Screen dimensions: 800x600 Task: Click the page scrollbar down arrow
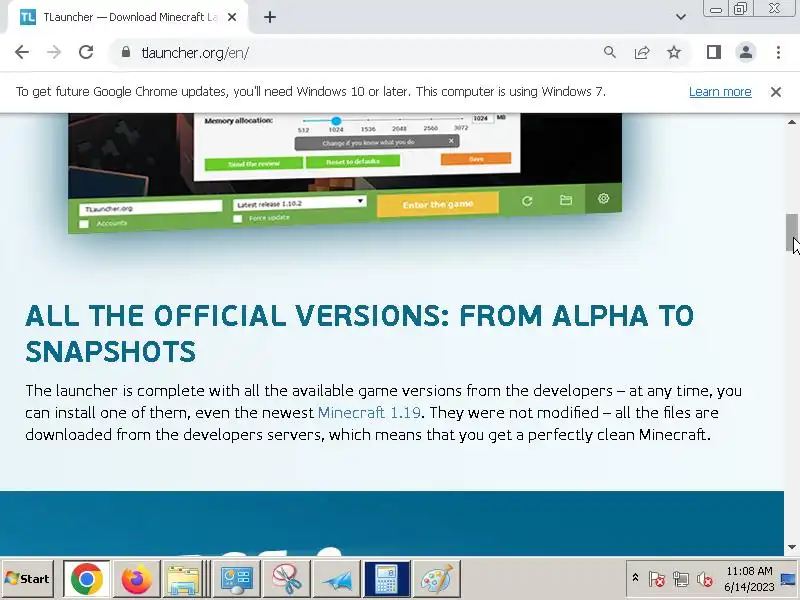tap(791, 547)
